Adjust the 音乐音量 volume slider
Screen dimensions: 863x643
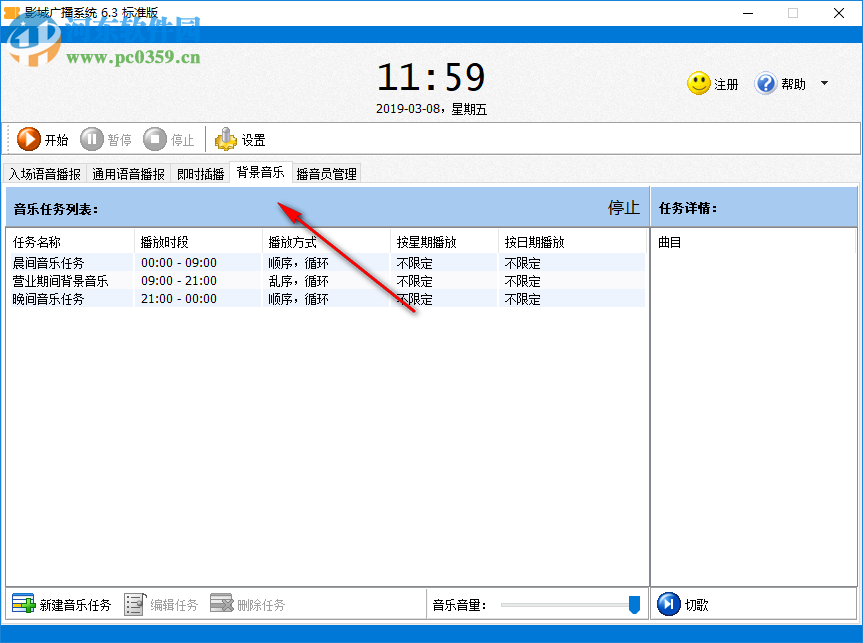(634, 603)
